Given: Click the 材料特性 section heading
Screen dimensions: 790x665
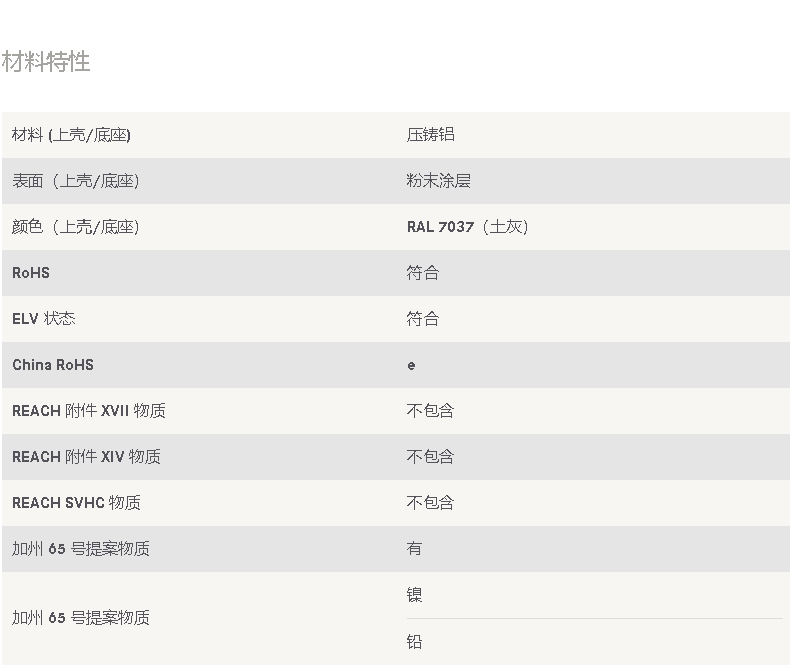Looking at the screenshot, I should click(46, 61).
